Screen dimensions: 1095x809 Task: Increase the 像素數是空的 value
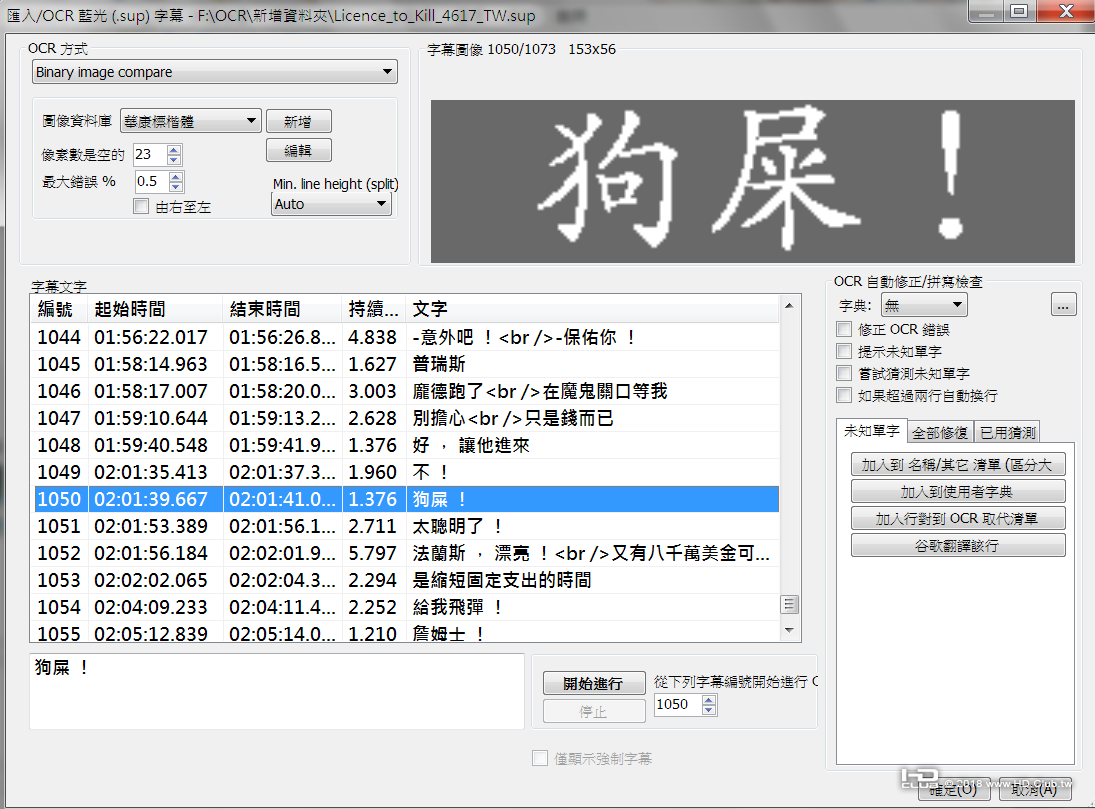pyautogui.click(x=175, y=150)
